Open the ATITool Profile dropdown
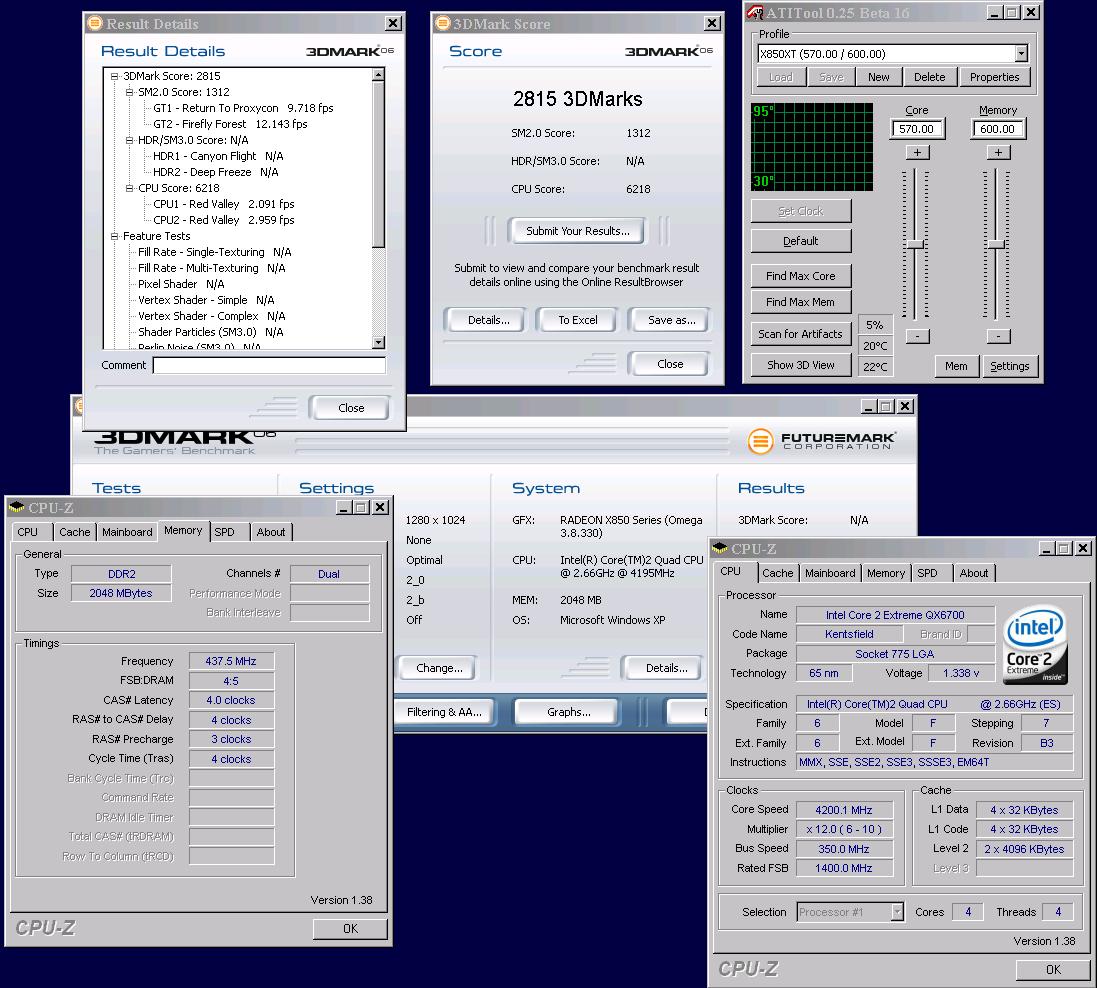The width and height of the screenshot is (1097, 988). point(1021,53)
